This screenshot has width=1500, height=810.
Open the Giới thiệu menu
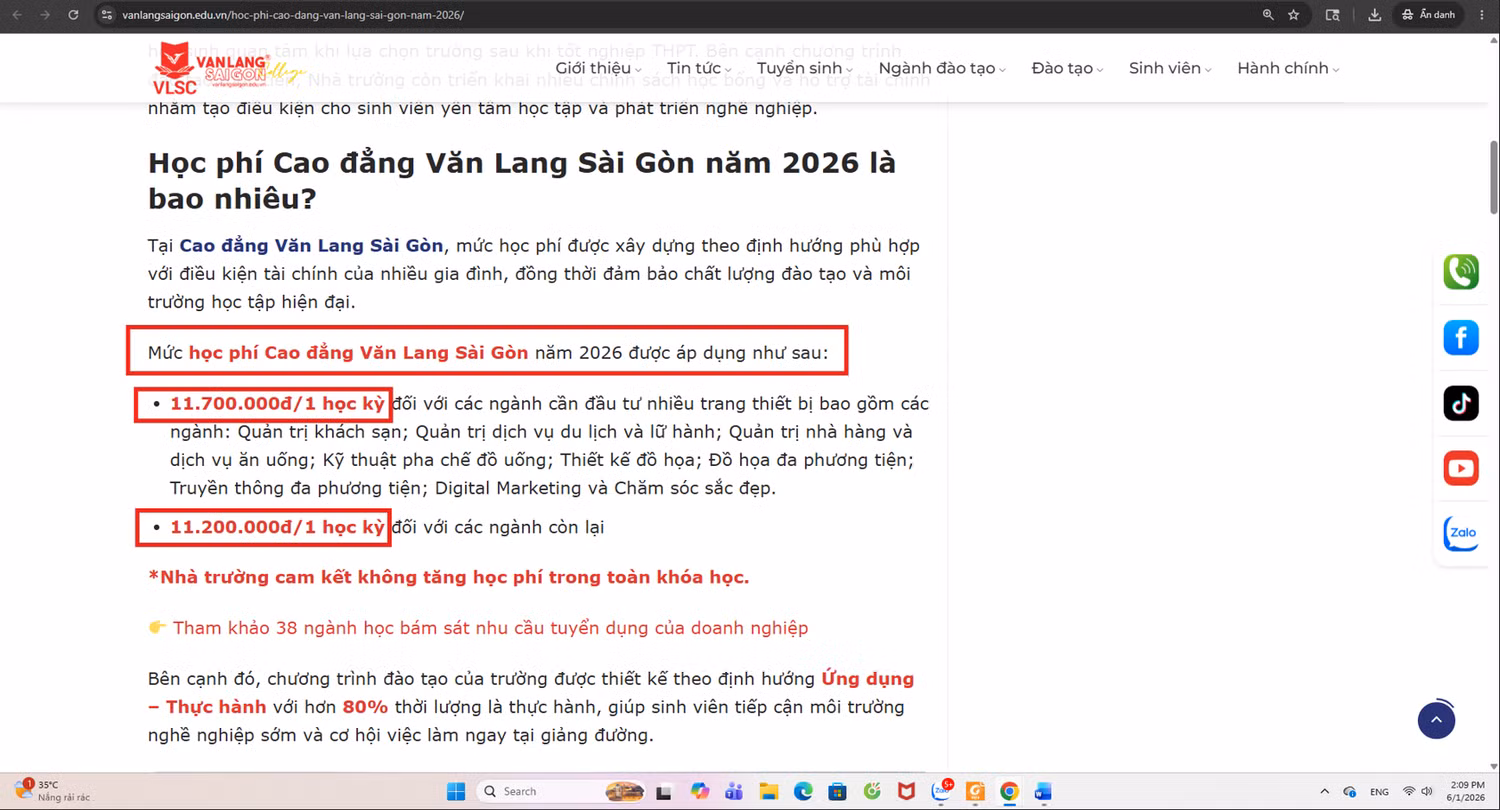tap(593, 68)
